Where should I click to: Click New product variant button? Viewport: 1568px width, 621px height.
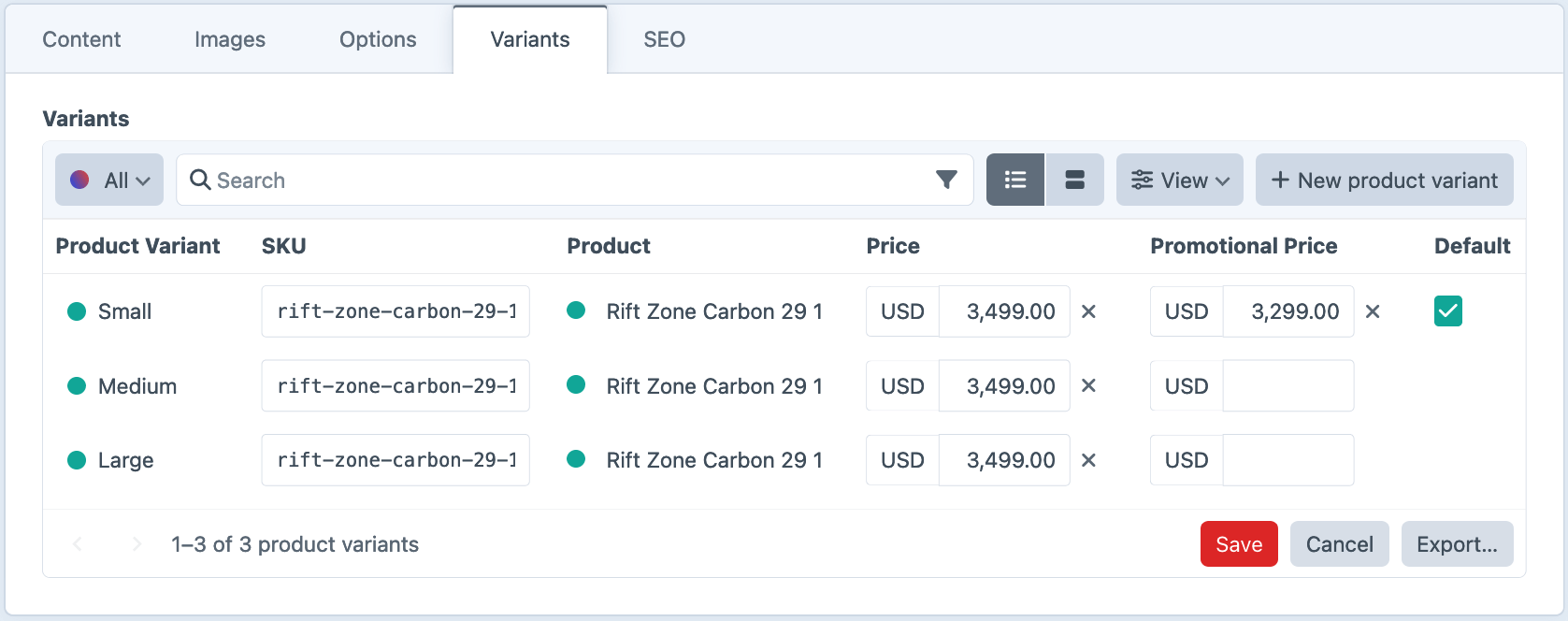(1384, 180)
